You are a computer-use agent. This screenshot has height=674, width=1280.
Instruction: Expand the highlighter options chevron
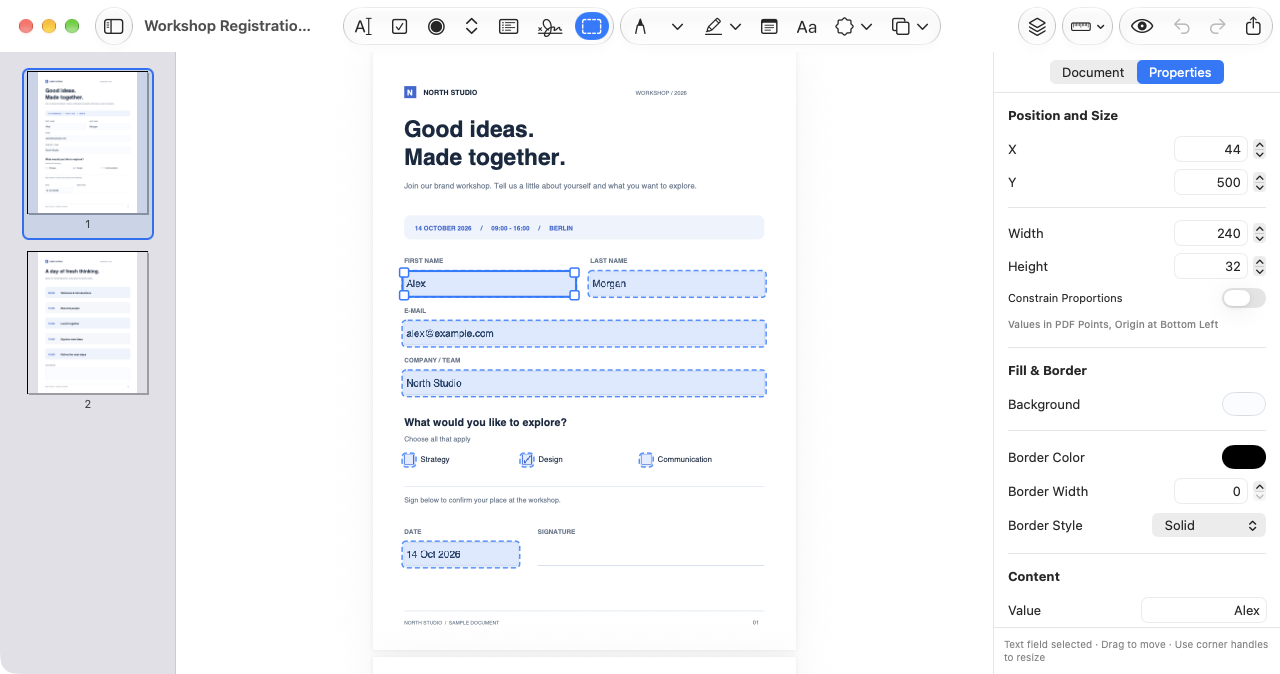736,27
